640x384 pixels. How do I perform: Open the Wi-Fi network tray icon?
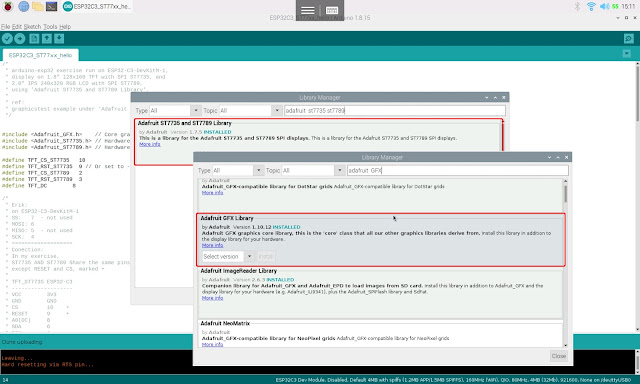[x=591, y=6]
